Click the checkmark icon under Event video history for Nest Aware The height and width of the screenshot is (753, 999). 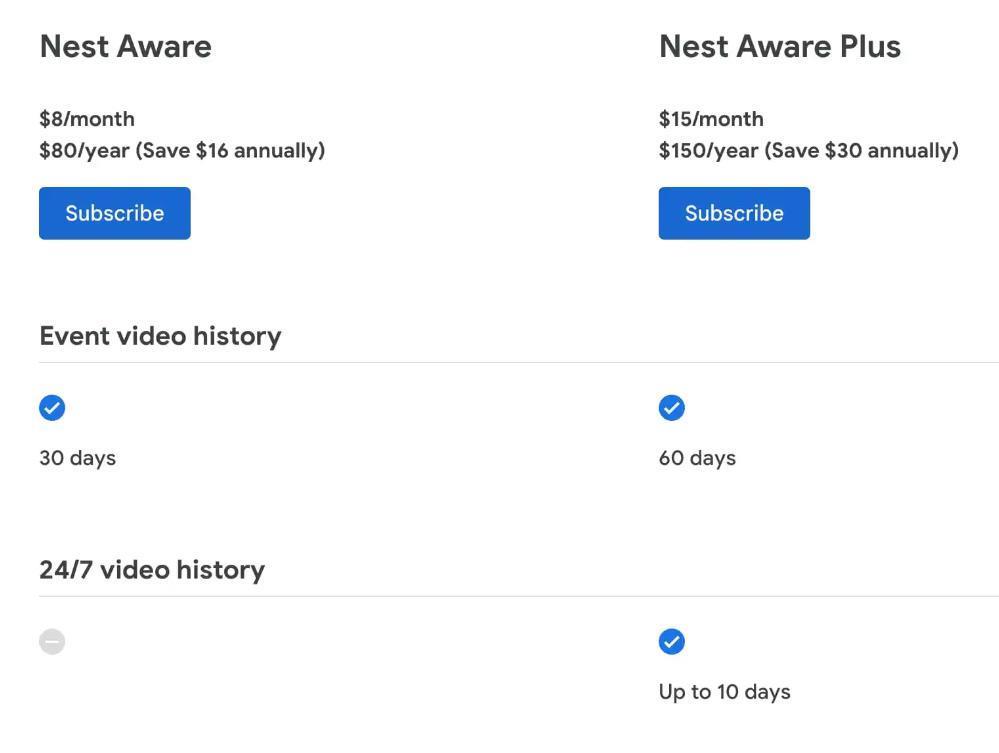pyautogui.click(x=51, y=407)
